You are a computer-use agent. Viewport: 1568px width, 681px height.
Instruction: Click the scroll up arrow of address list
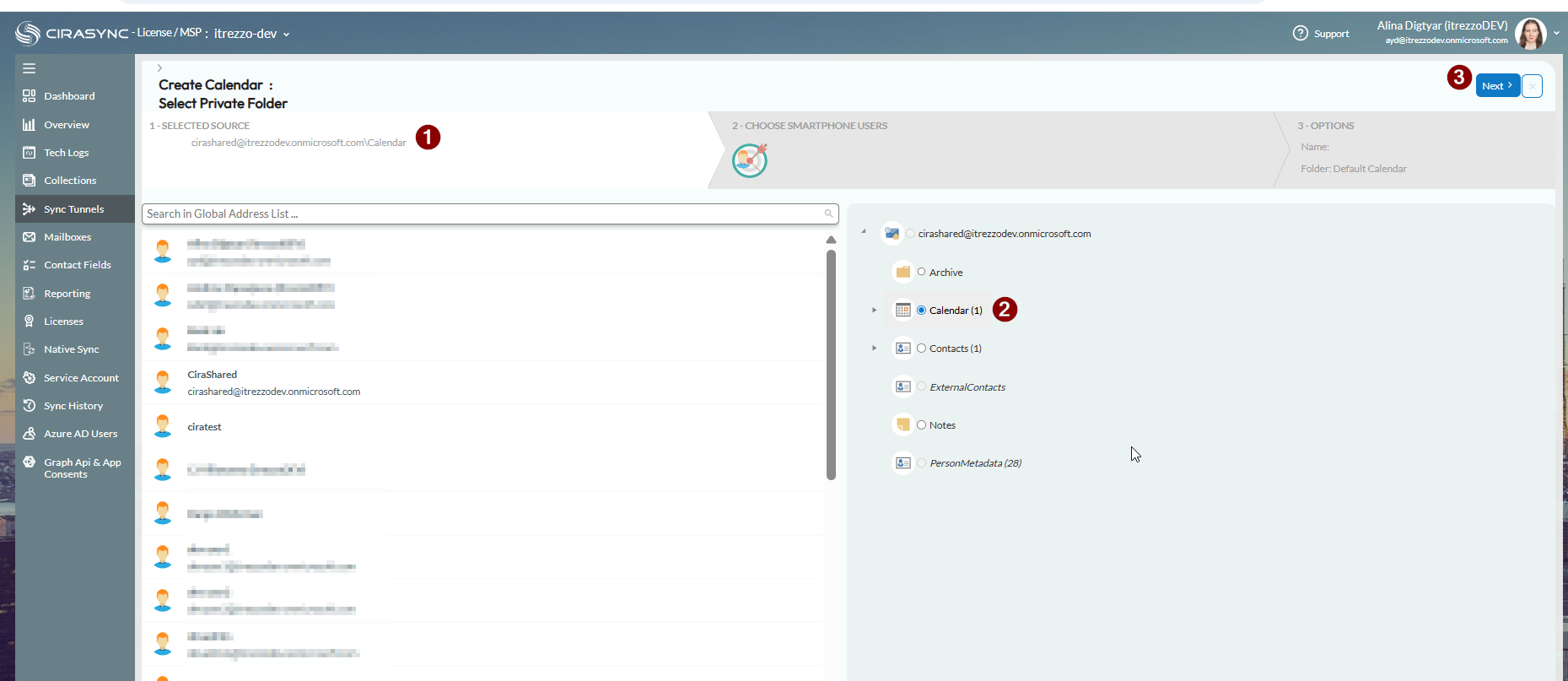coord(831,240)
